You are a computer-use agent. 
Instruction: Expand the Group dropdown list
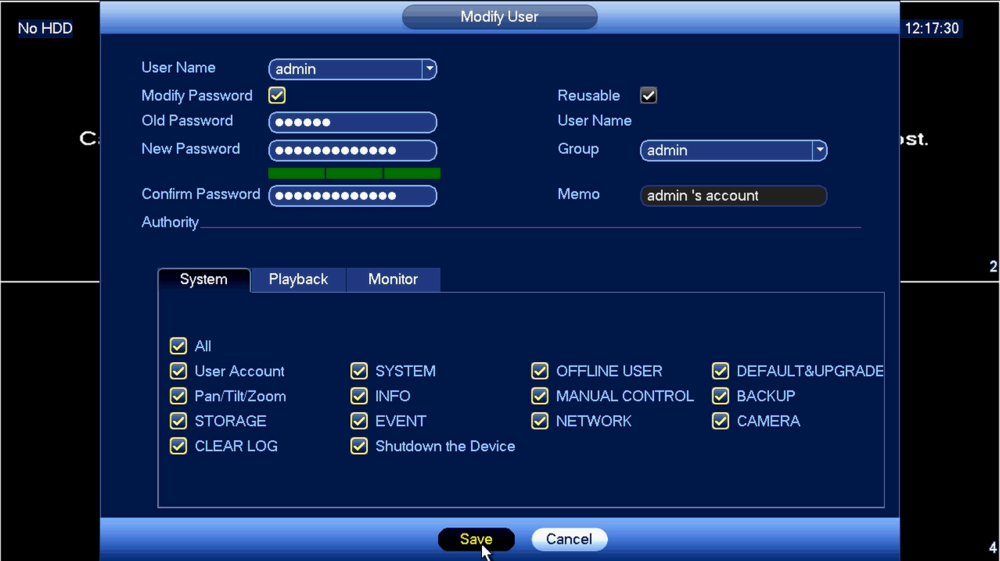point(820,150)
